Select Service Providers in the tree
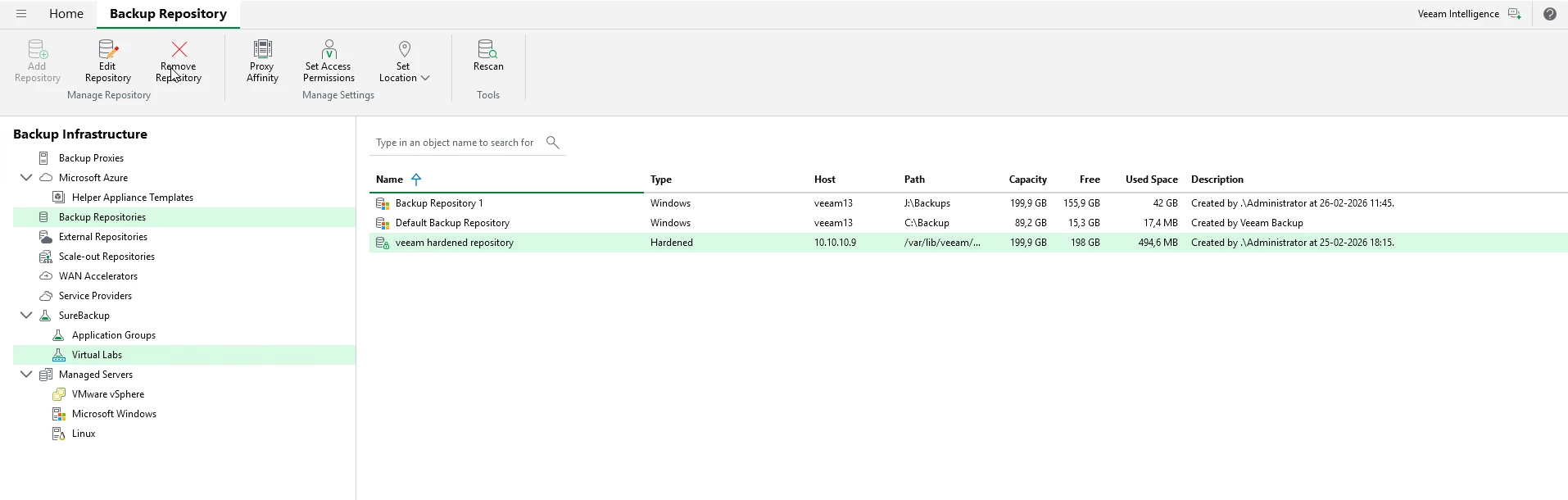 (x=95, y=296)
